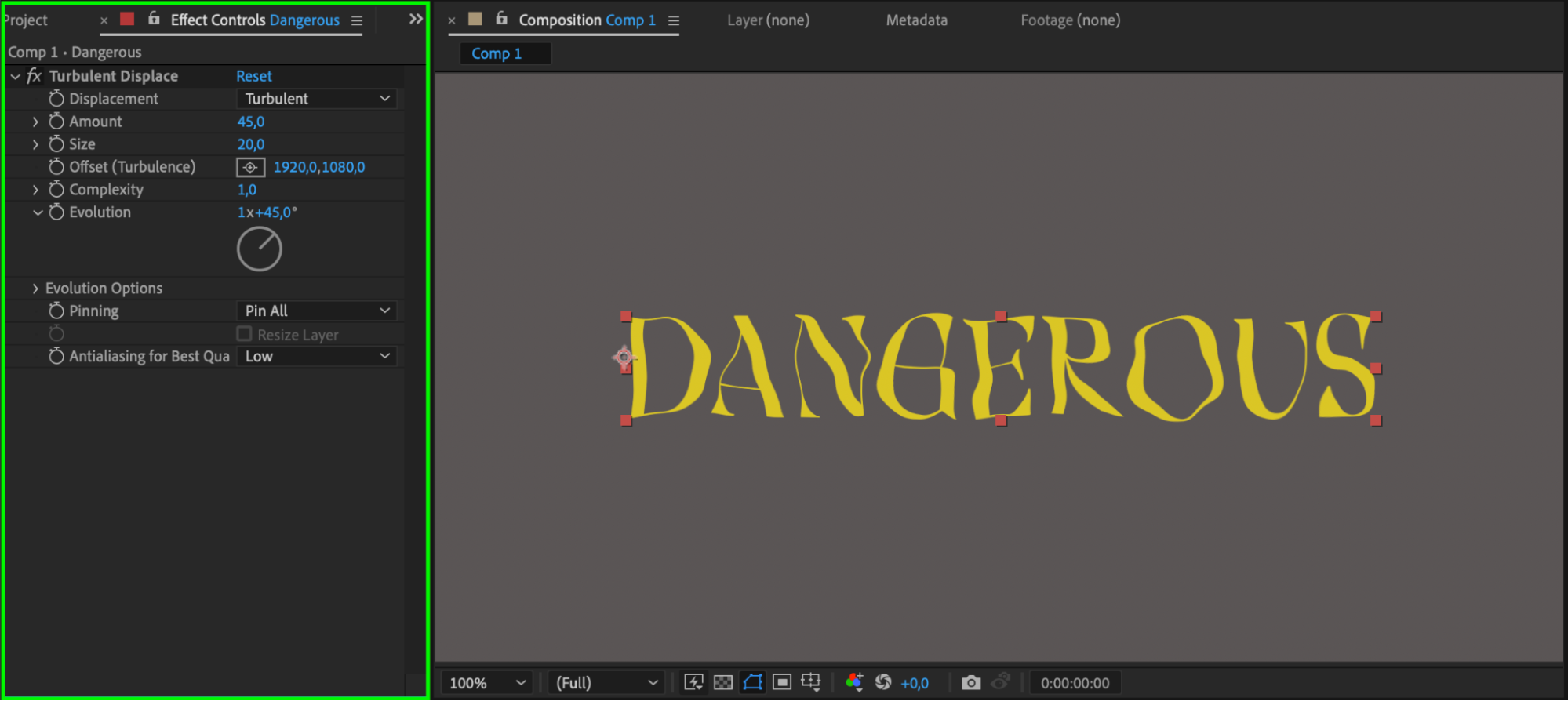Open the Pinning dropdown set to Pin All
Screen dimensions: 1568x701
click(x=316, y=311)
